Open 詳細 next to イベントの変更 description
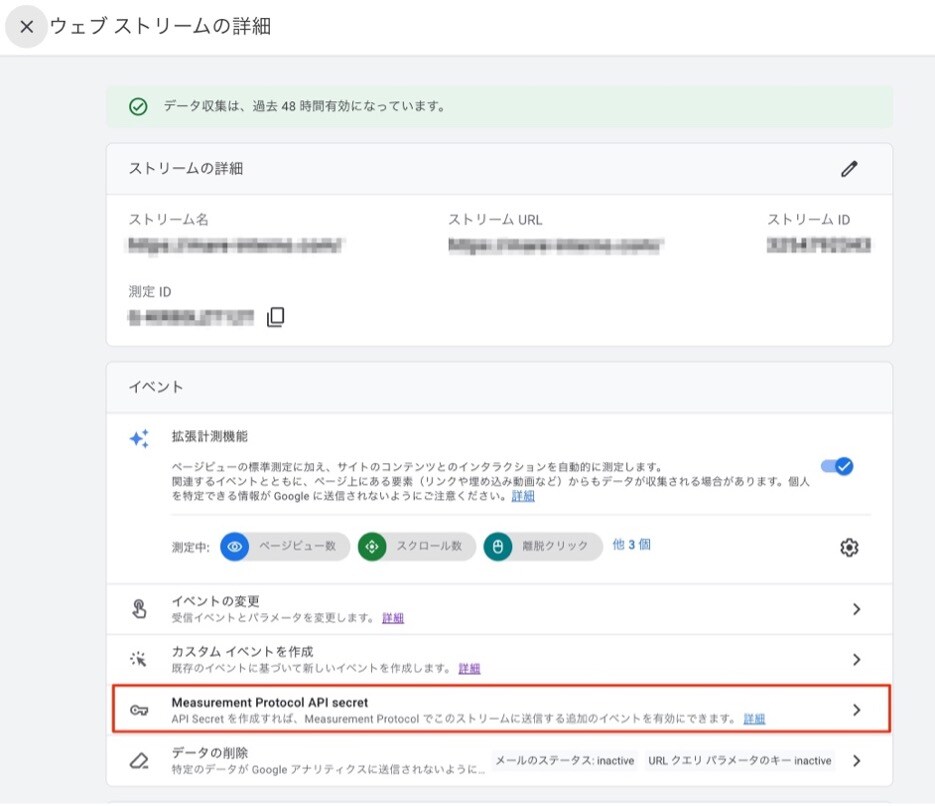 click(391, 617)
